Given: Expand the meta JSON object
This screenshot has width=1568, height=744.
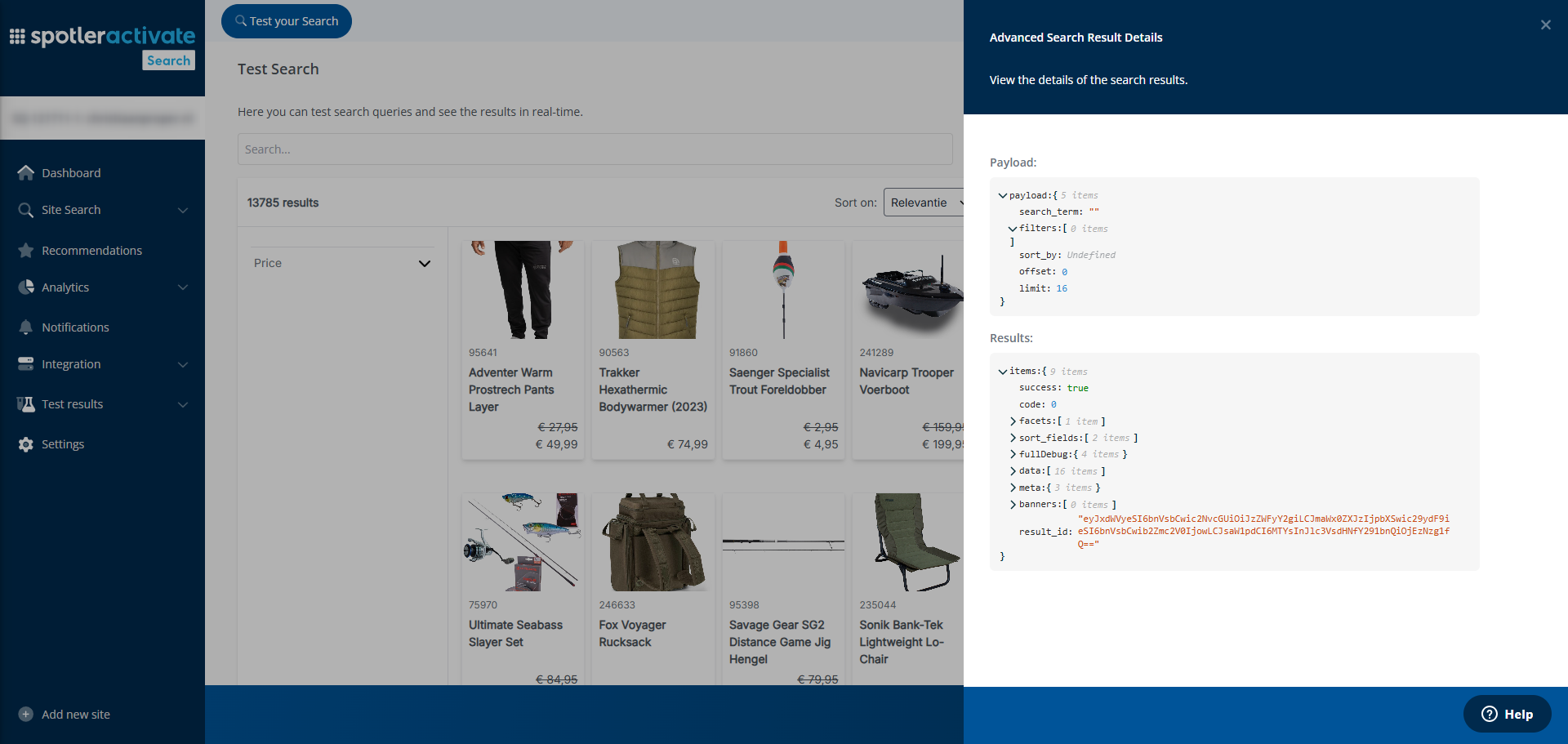Looking at the screenshot, I should click(x=1013, y=488).
